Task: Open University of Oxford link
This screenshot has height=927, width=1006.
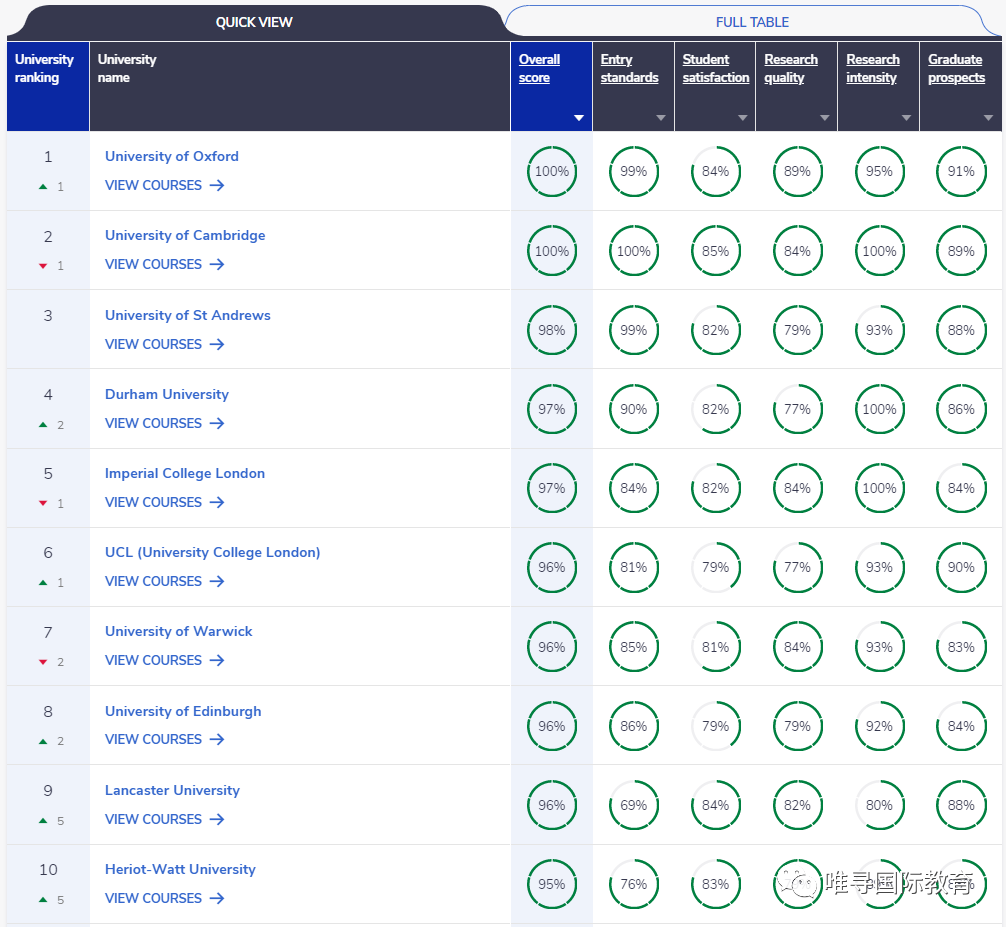Action: [171, 157]
